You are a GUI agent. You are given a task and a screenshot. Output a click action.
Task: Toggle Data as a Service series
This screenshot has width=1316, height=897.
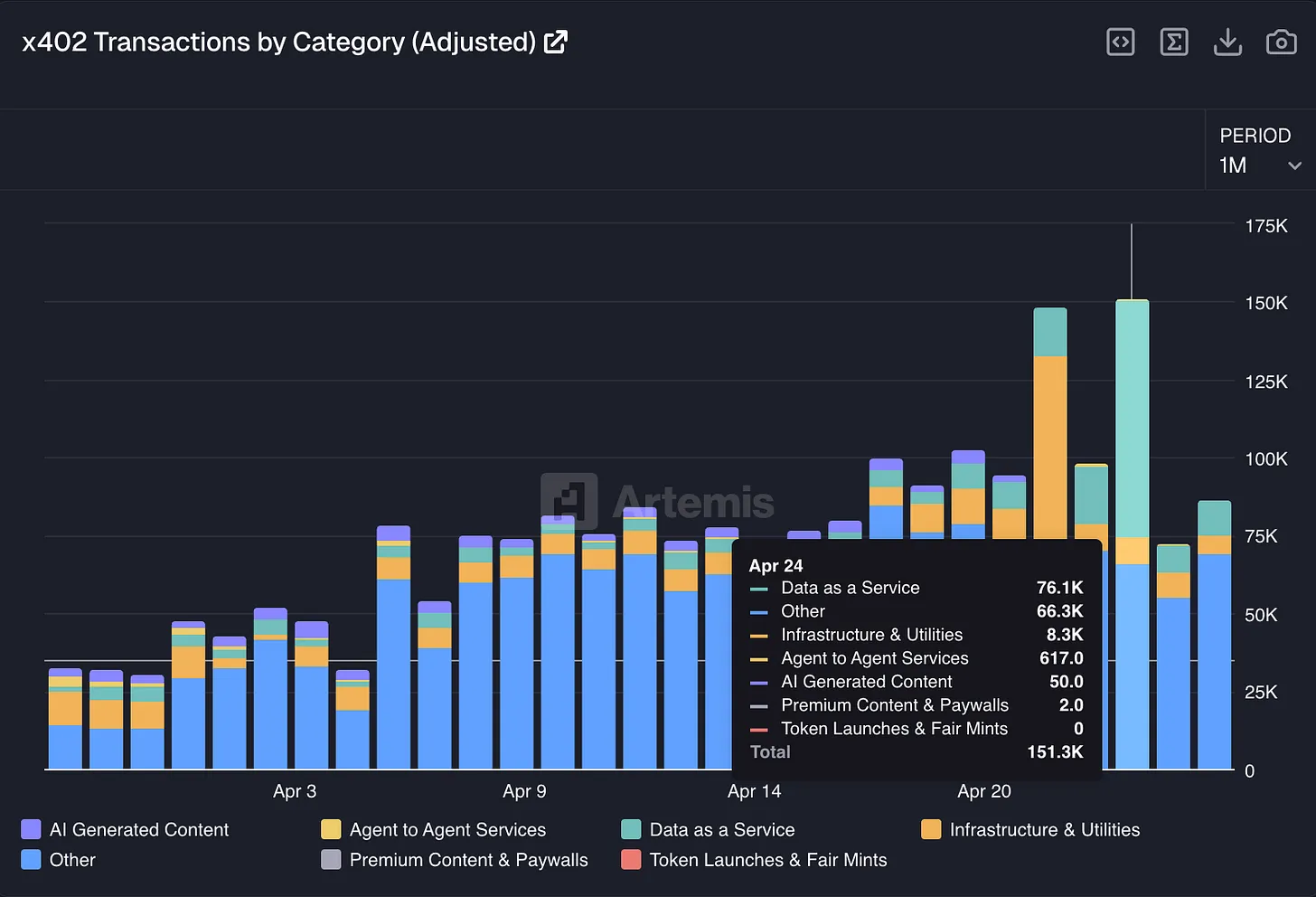pos(721,829)
